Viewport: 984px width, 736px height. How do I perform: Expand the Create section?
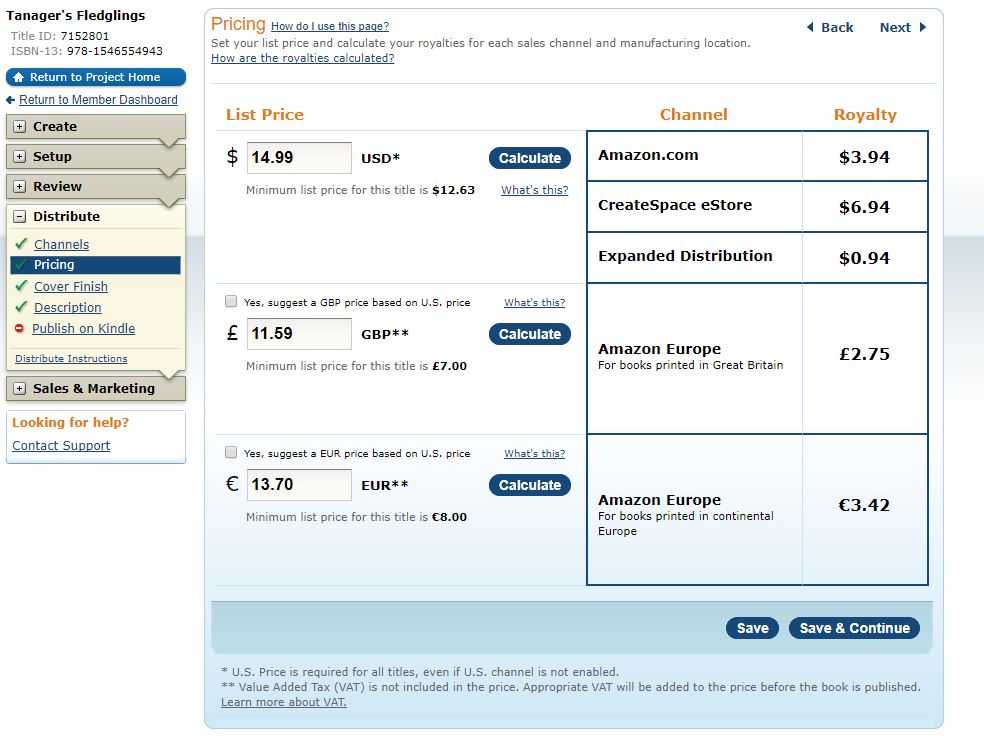(x=20, y=127)
